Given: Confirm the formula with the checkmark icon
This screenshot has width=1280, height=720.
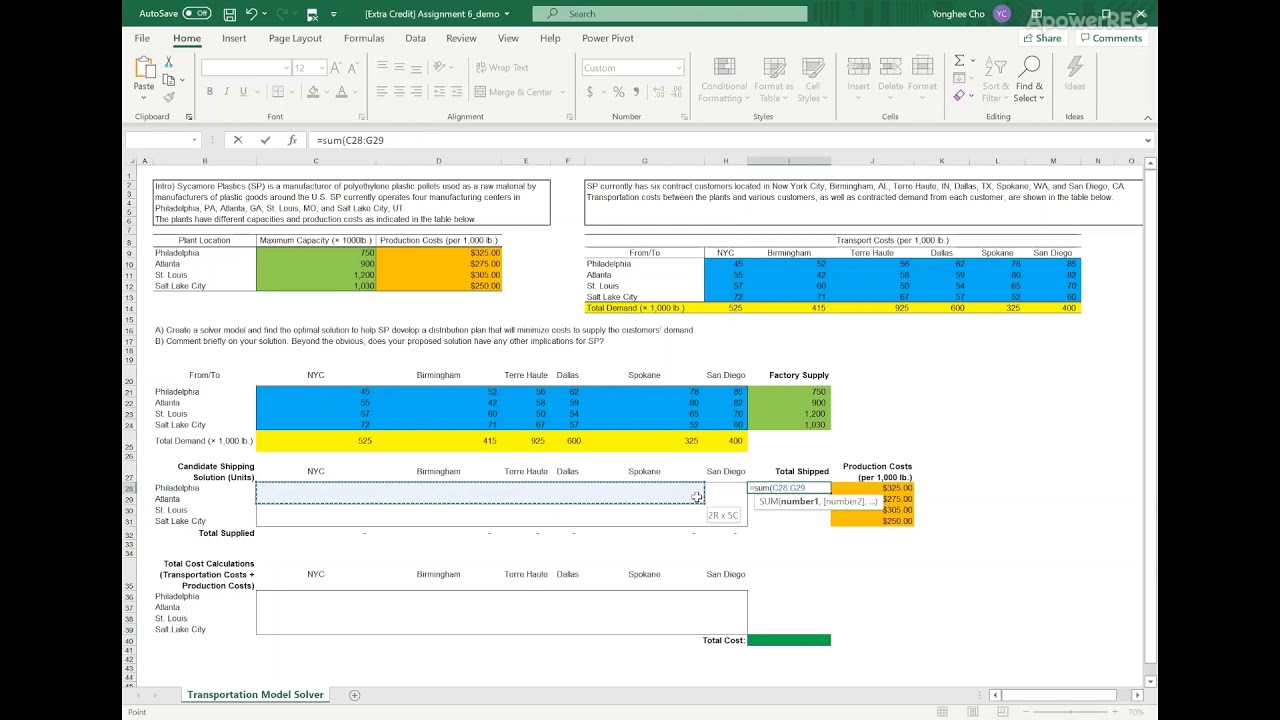Looking at the screenshot, I should [265, 140].
